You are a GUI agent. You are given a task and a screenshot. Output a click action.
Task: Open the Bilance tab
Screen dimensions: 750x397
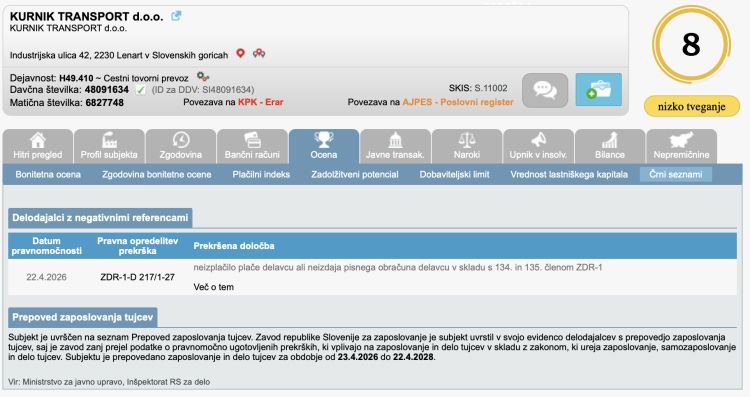(x=610, y=146)
